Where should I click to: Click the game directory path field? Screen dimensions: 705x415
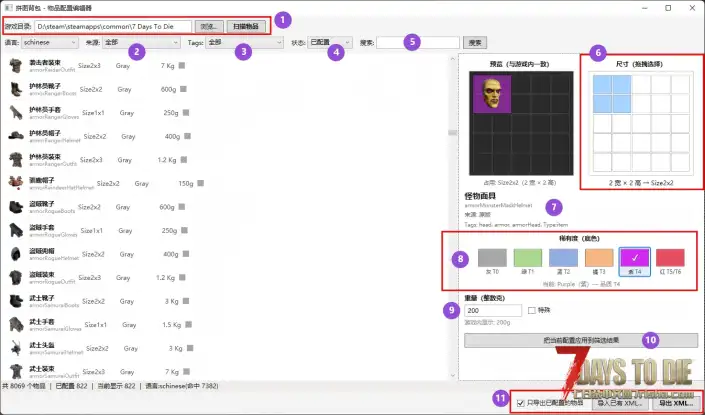tap(113, 27)
